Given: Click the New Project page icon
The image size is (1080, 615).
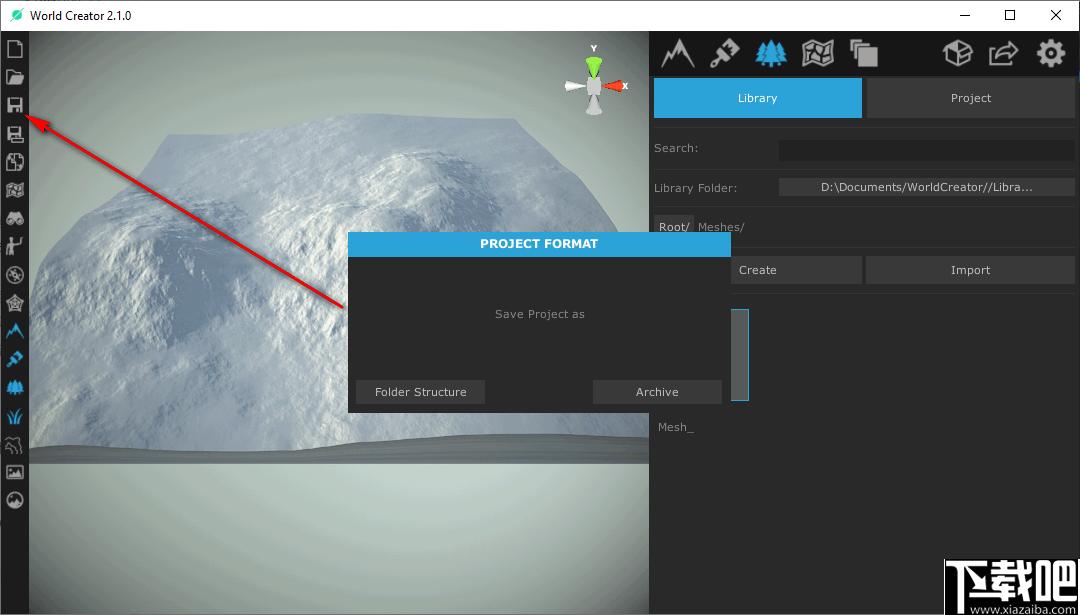Looking at the screenshot, I should (x=14, y=49).
